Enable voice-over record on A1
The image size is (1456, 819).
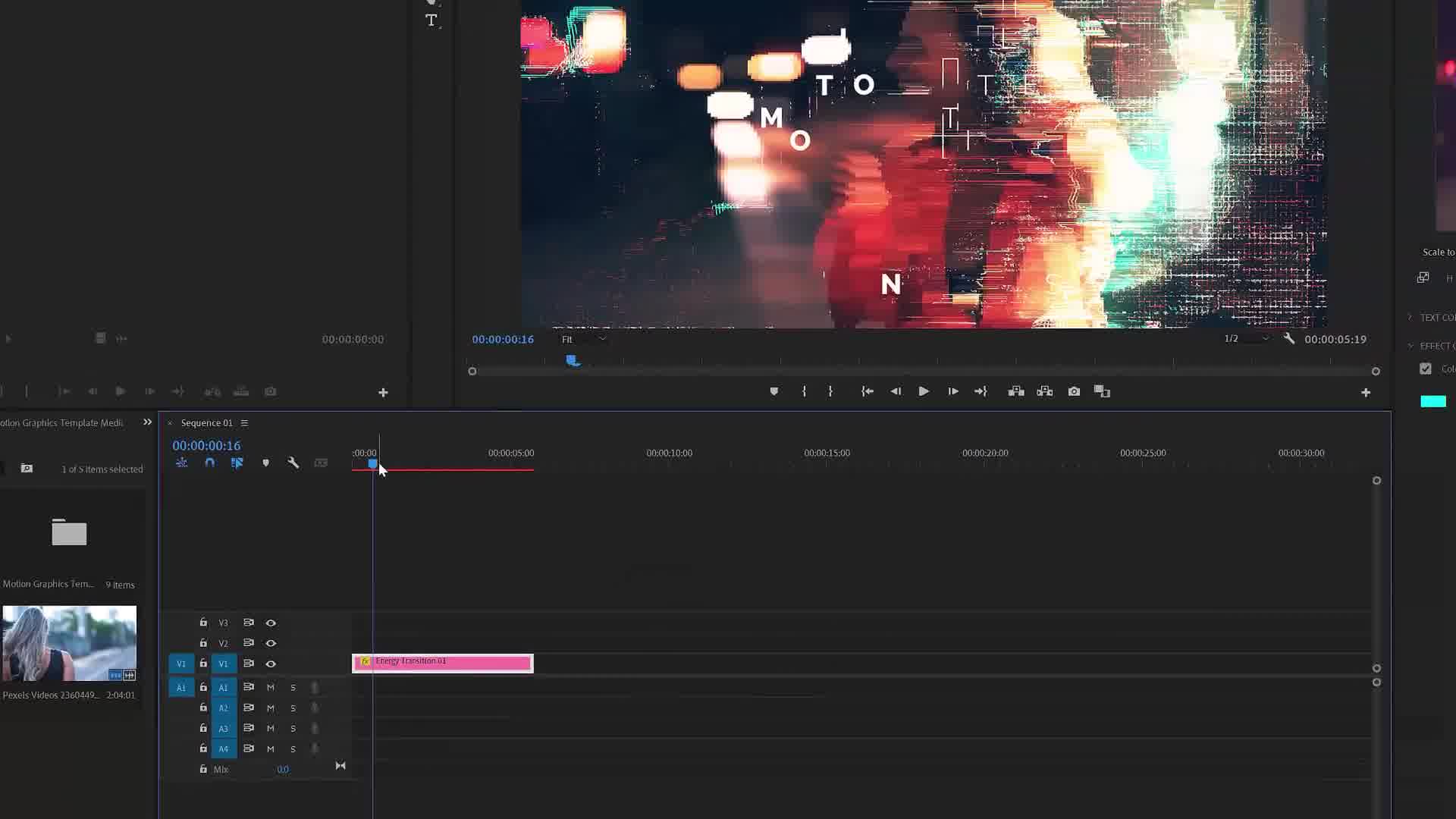[315, 688]
